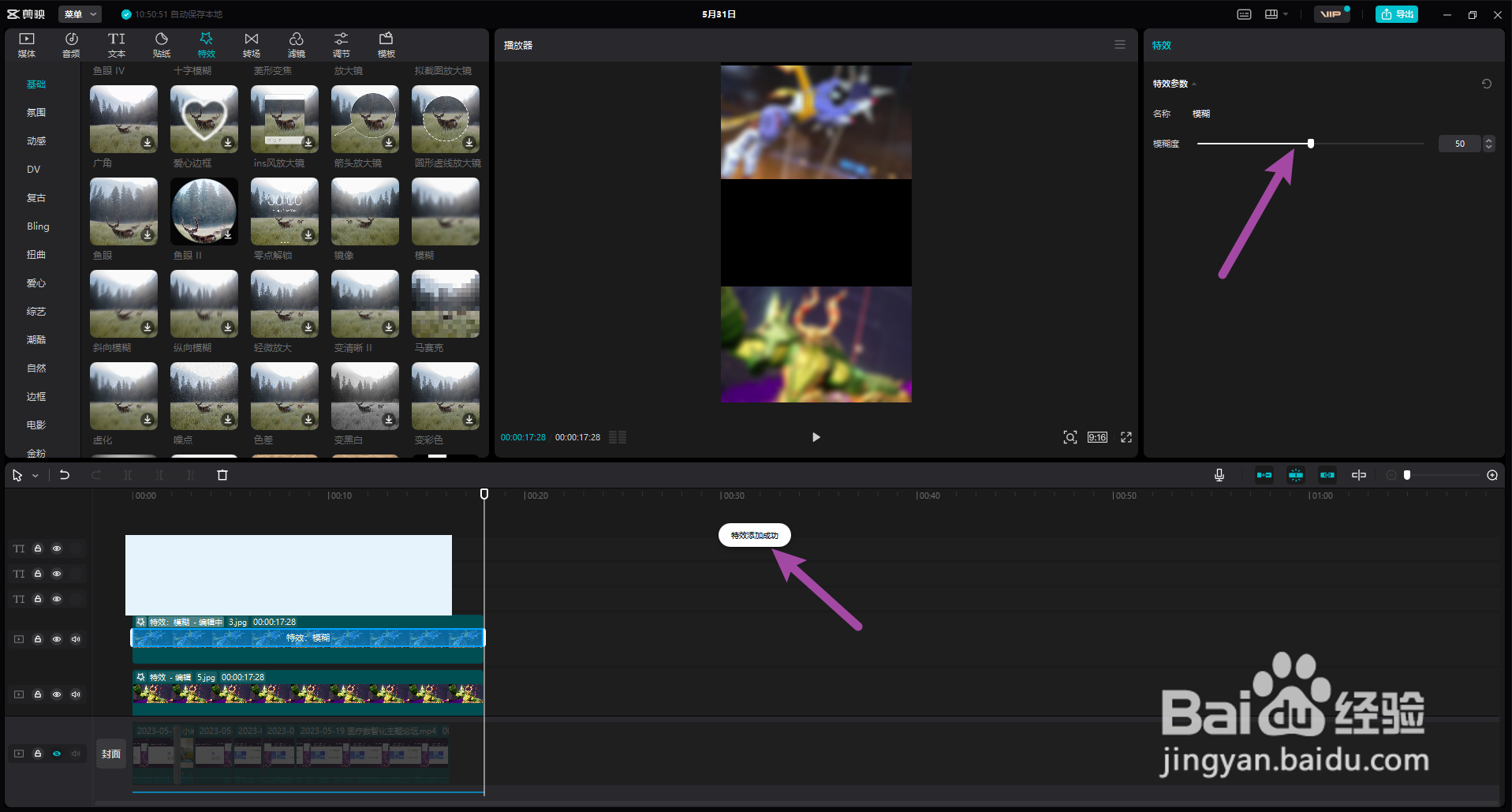Toggle main track visibility via its cyan eye icon
The image size is (1512, 812).
pyautogui.click(x=57, y=754)
